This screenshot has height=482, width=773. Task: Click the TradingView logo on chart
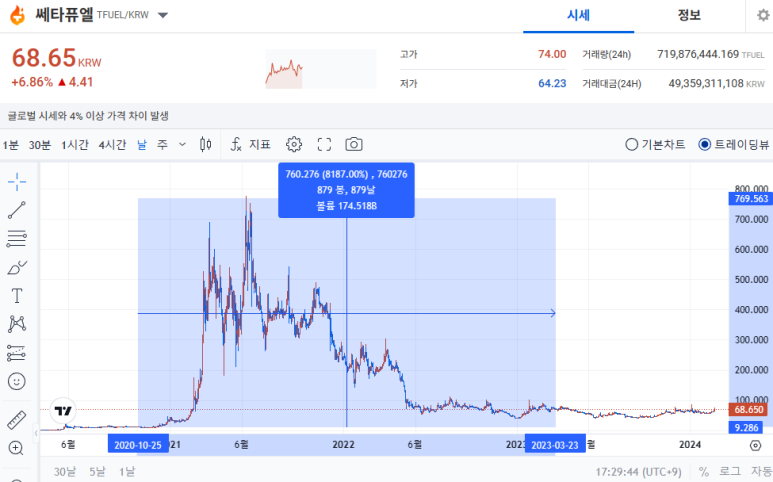[63, 411]
